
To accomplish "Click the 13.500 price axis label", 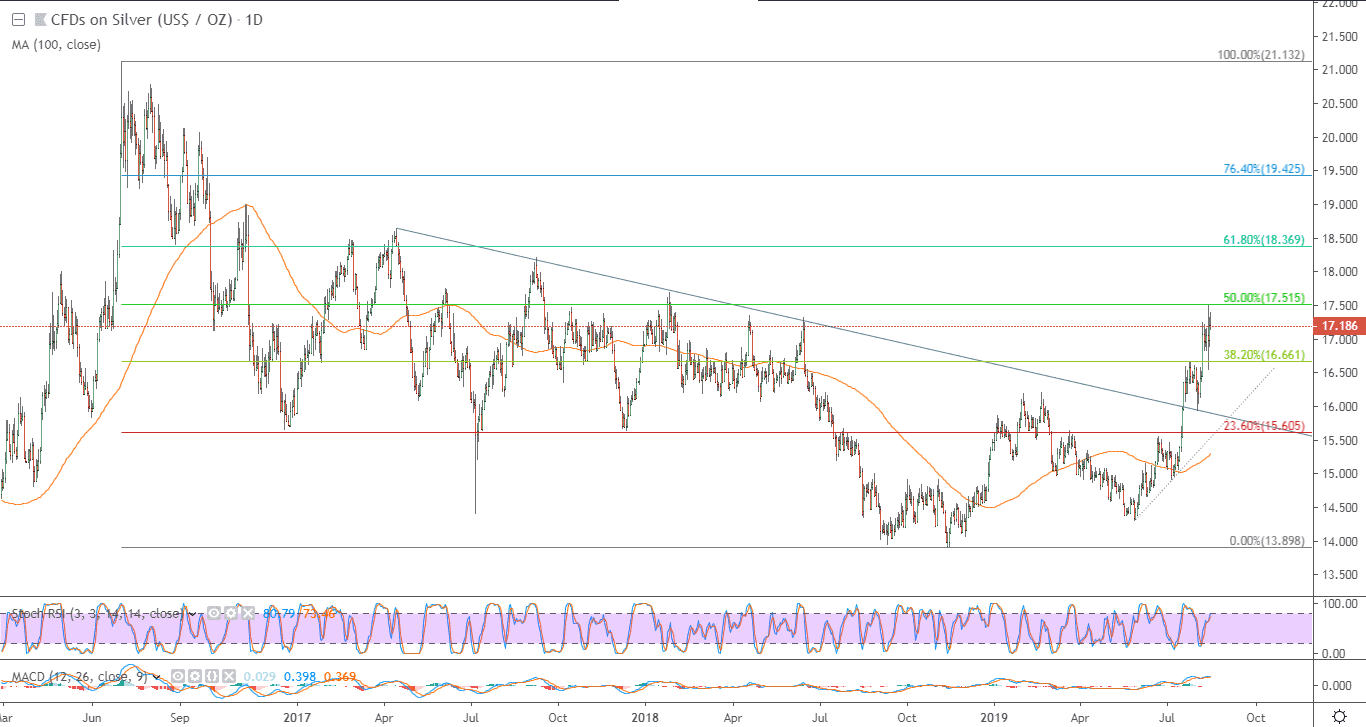I will (1339, 575).
